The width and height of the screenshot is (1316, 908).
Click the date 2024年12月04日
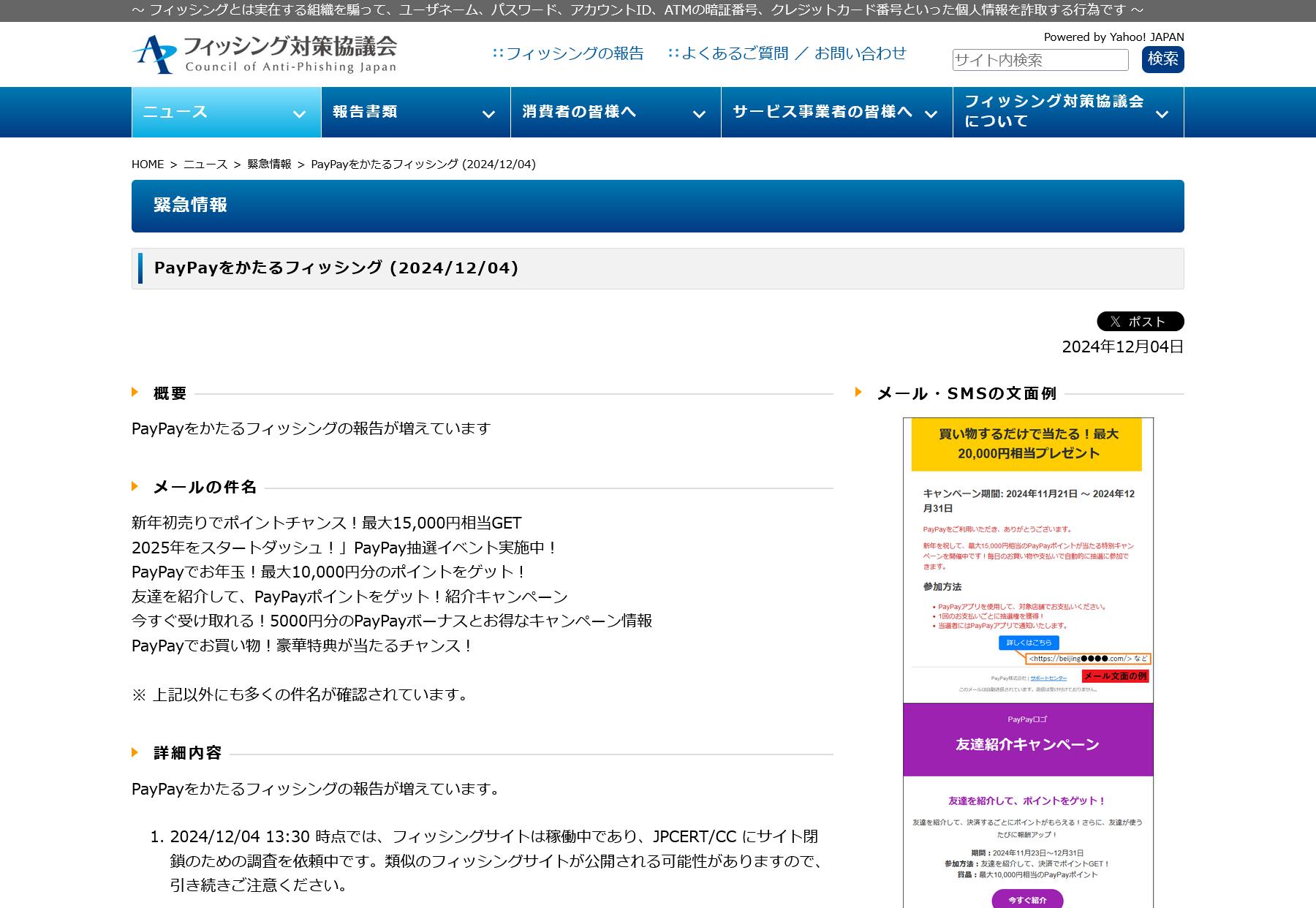pos(1122,347)
